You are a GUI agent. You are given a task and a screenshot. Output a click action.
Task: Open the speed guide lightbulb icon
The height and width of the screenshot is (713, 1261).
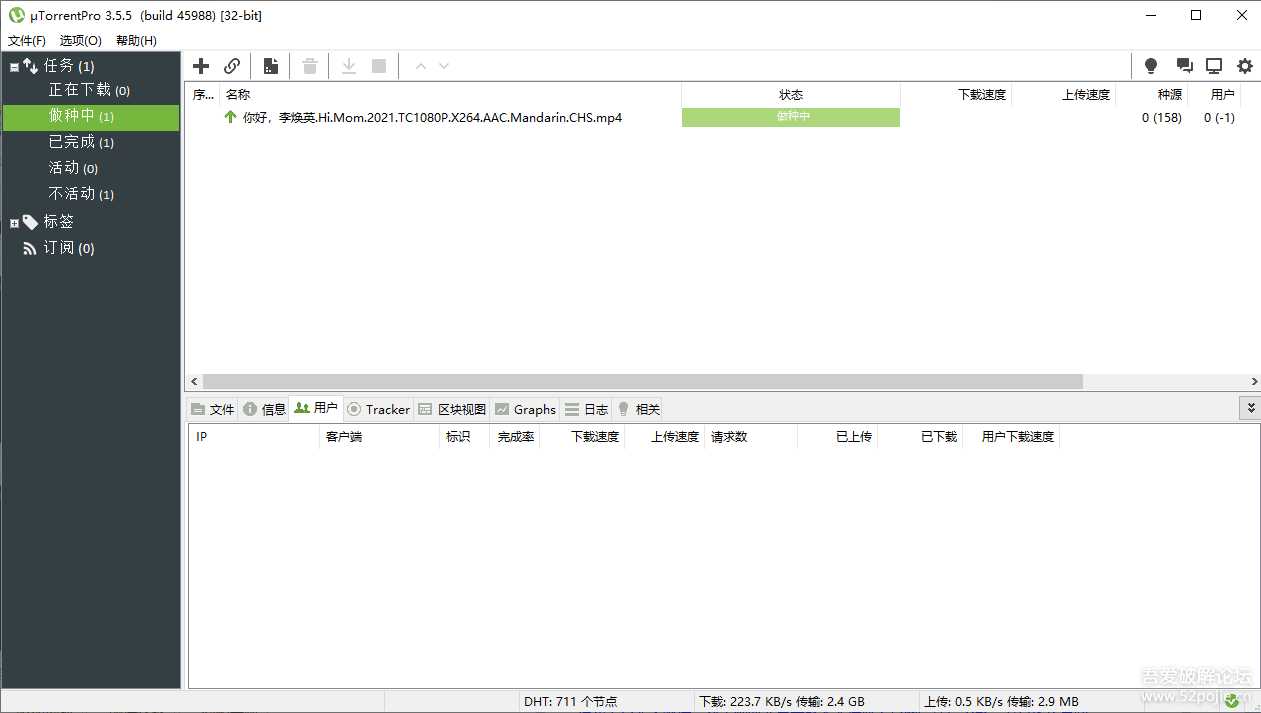coord(1150,65)
